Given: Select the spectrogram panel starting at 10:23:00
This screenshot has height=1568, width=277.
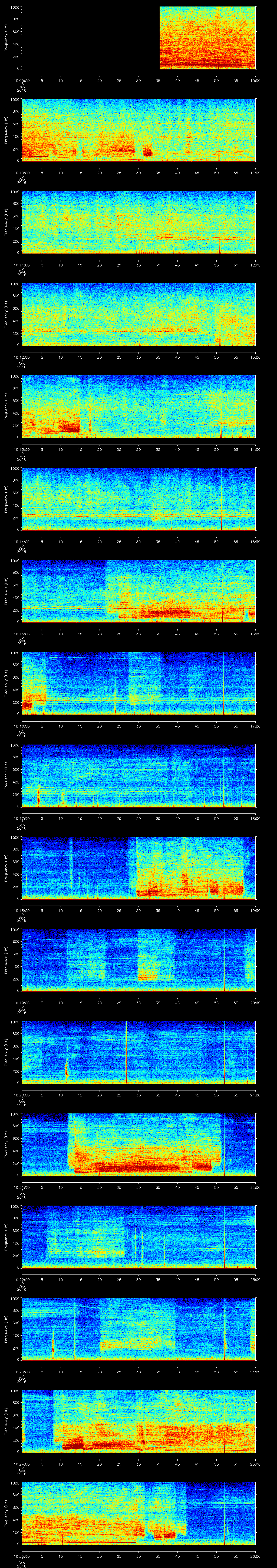Looking at the screenshot, I should [138, 1329].
